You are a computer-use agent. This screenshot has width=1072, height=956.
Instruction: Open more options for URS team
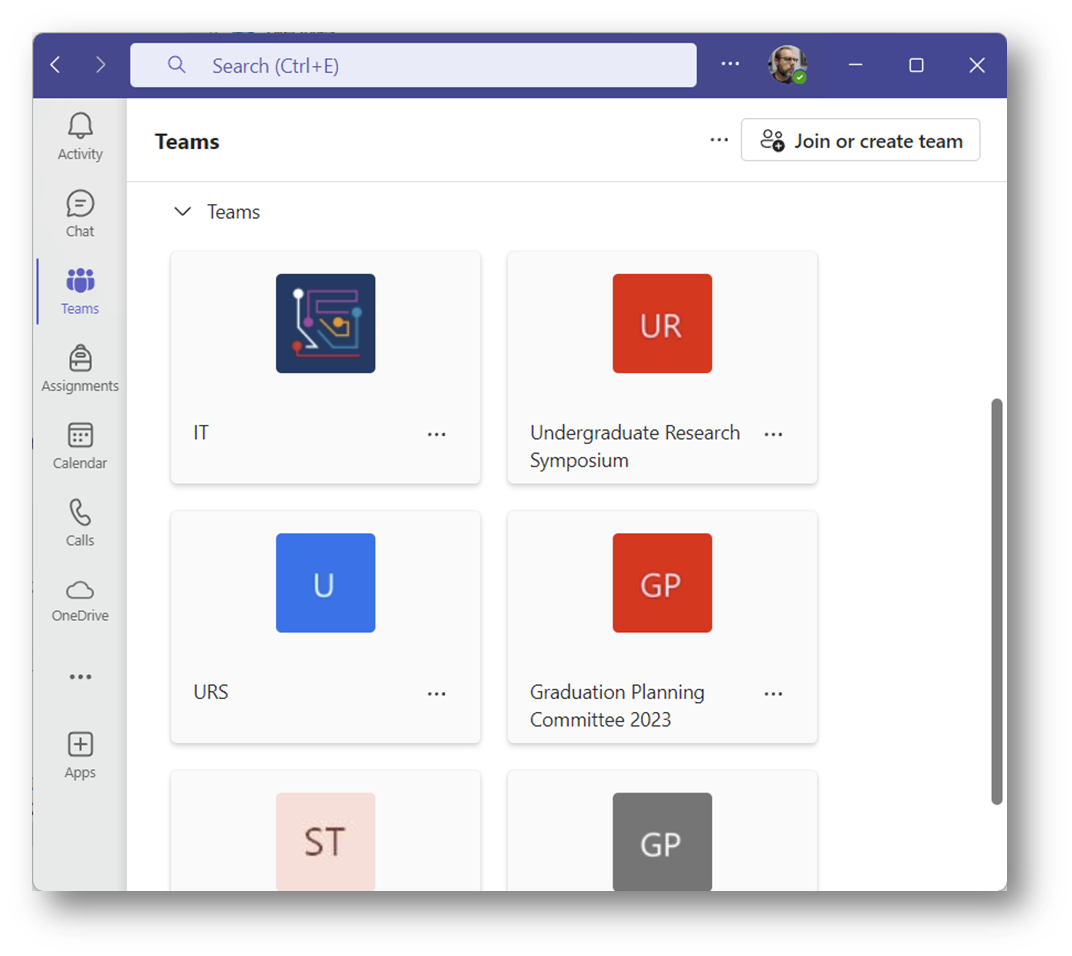pyautogui.click(x=437, y=693)
